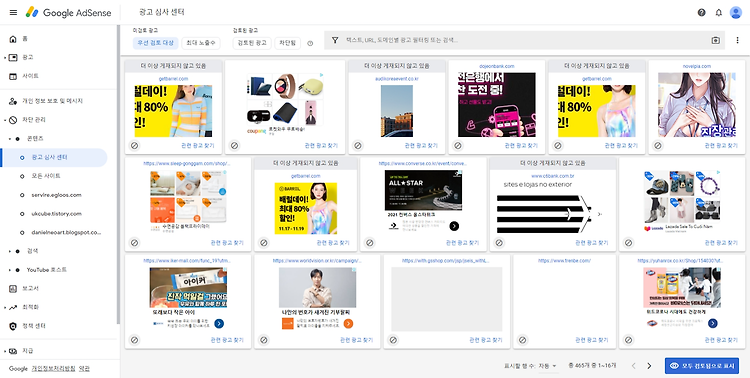Expand the 지급 (Payments) sidebar section
Screen dimensions: 750x378
pyautogui.click(x=5, y=351)
